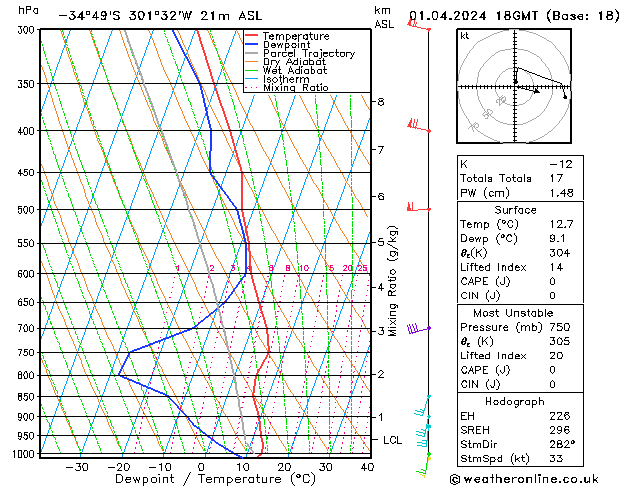629x486 pixels.
Task: Click the 'kt' label in hodograph
Action: [465, 36]
